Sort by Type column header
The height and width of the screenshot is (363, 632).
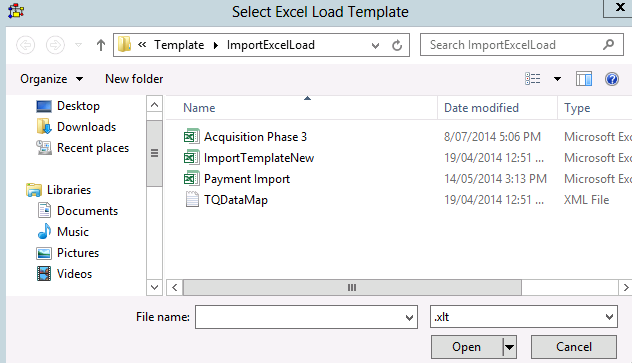[x=577, y=108]
